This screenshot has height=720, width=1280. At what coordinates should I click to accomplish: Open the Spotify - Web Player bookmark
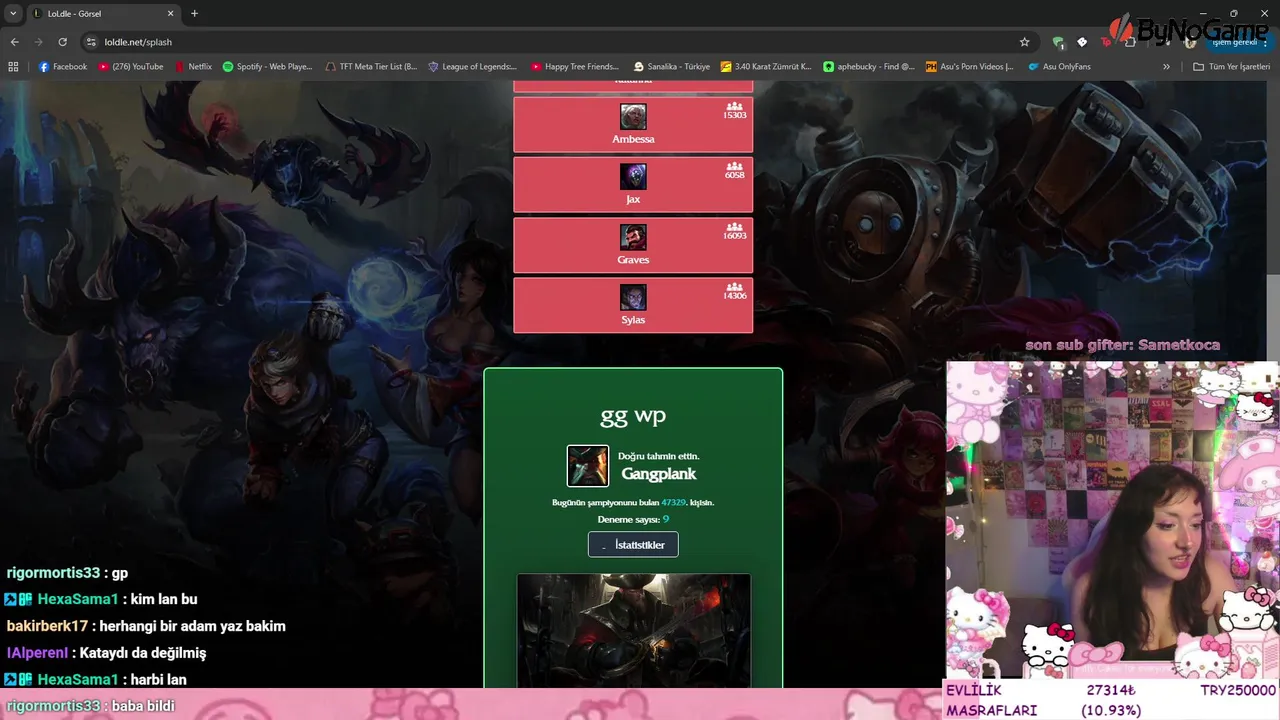[267, 67]
